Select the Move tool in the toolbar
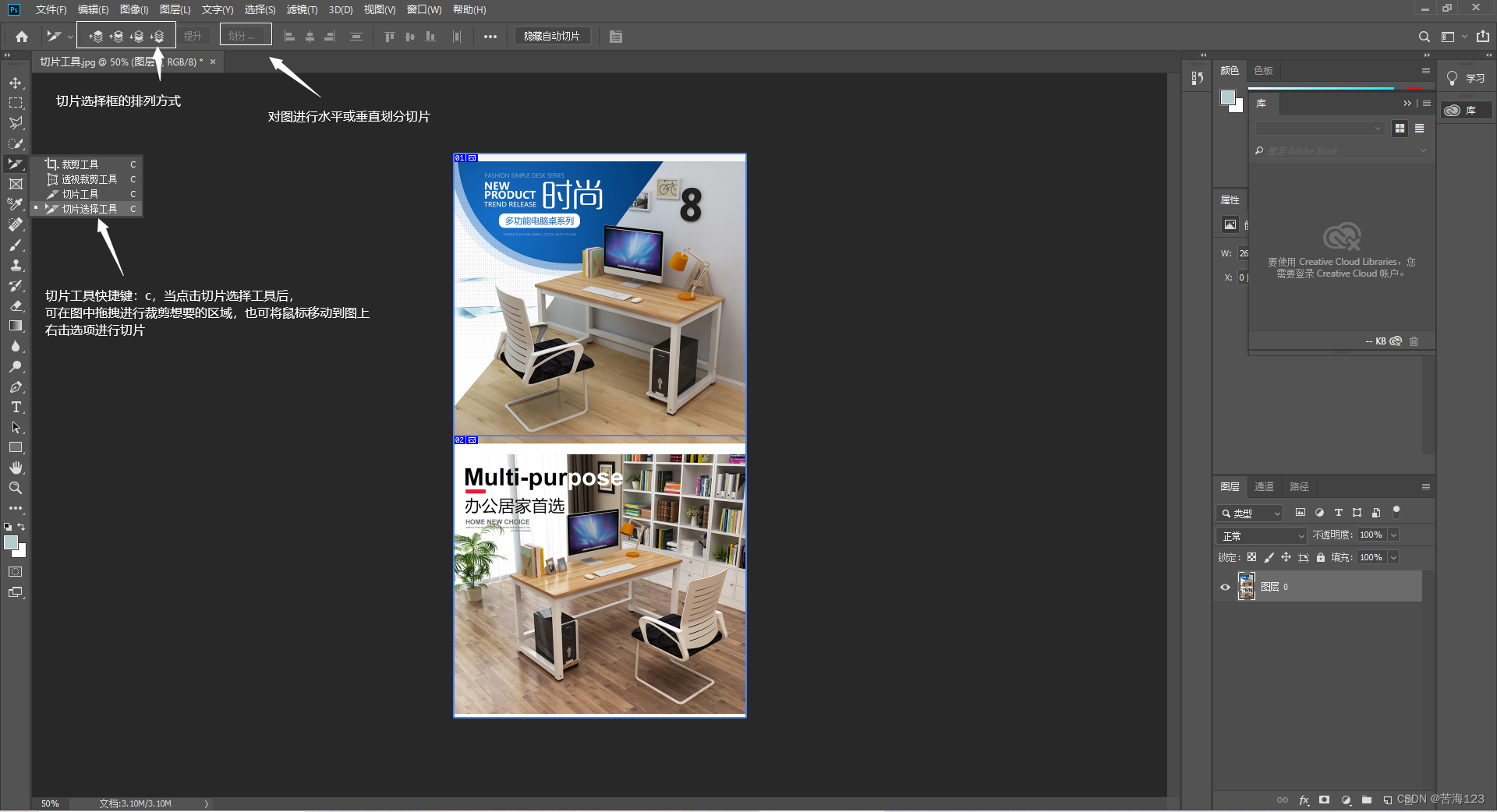The image size is (1497, 812). tap(16, 83)
